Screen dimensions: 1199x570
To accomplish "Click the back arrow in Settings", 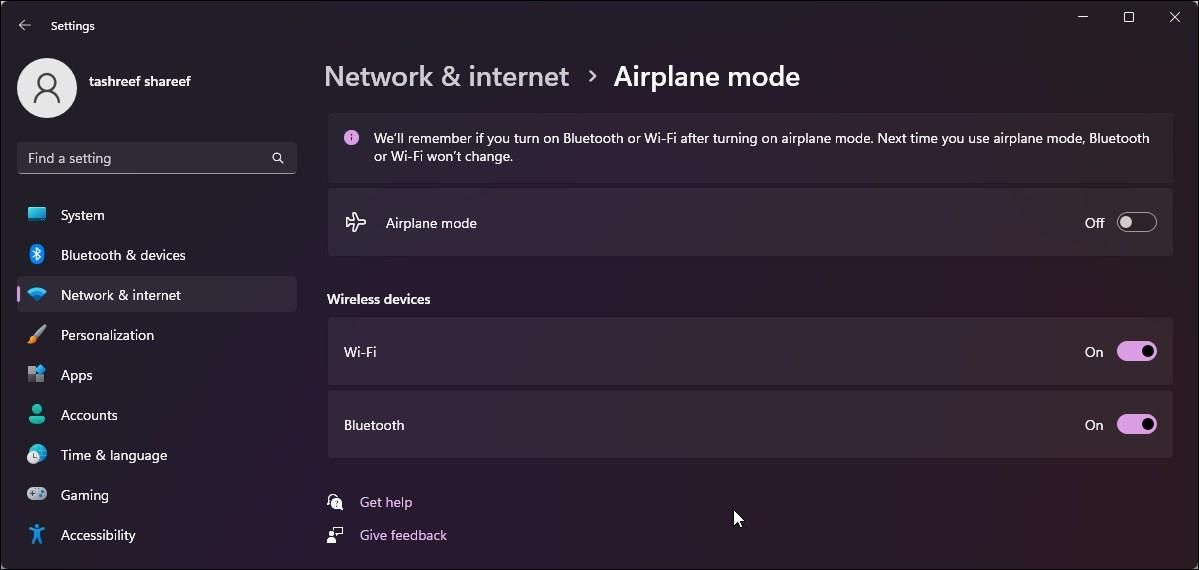I will 25,25.
